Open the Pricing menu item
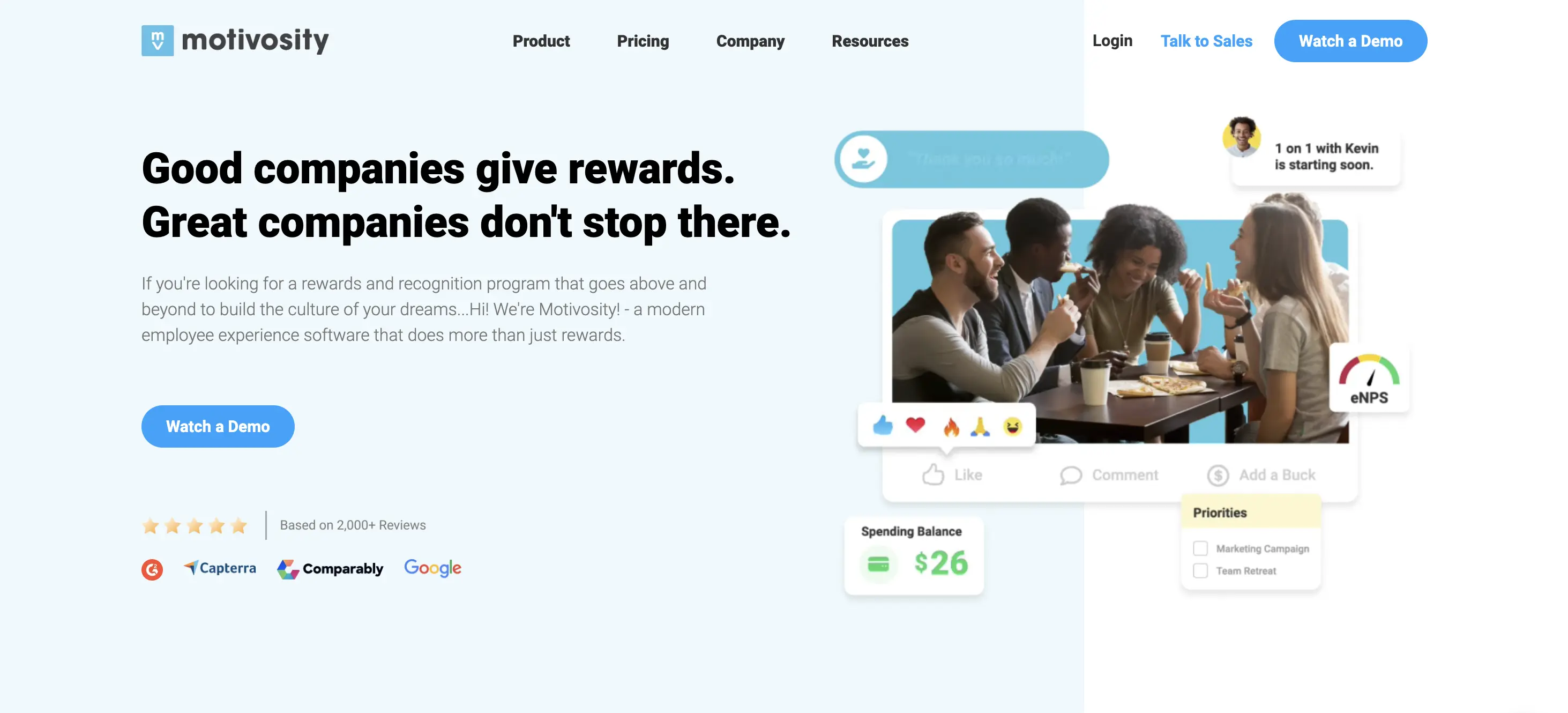 click(x=642, y=40)
